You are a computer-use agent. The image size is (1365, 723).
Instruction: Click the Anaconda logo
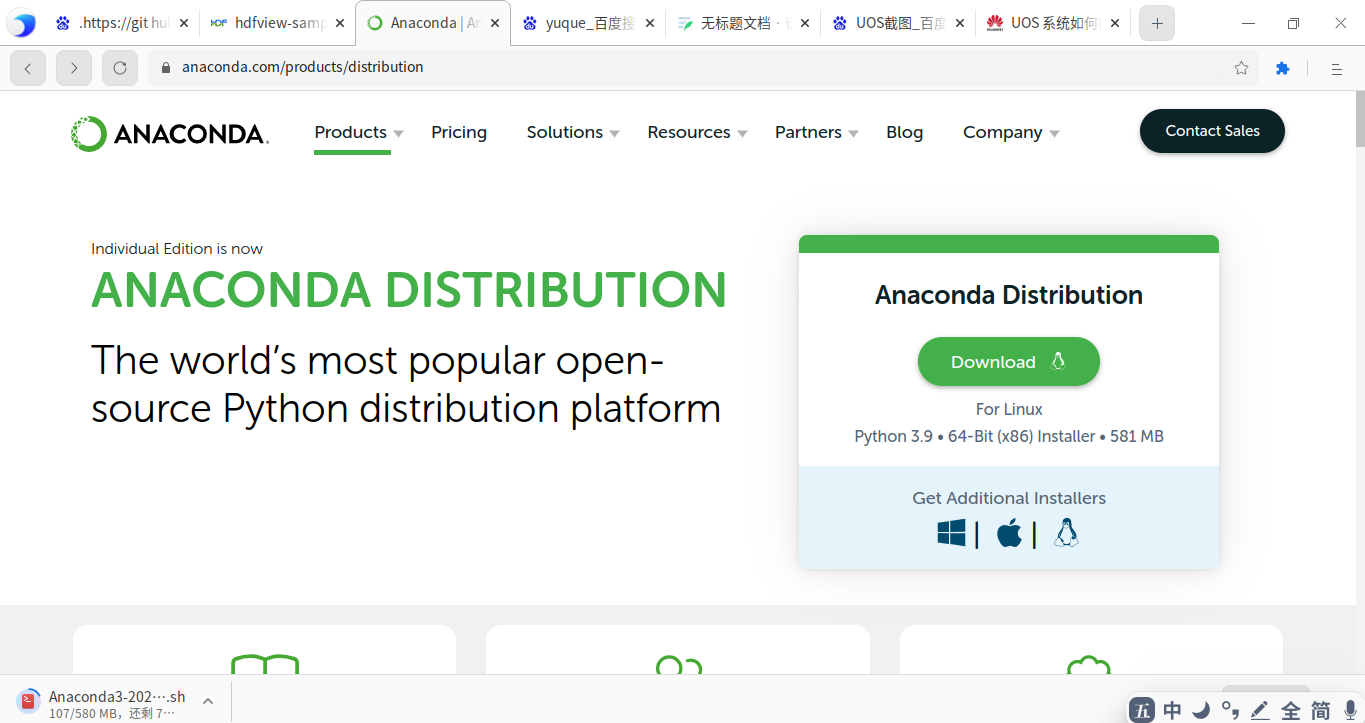coord(169,134)
